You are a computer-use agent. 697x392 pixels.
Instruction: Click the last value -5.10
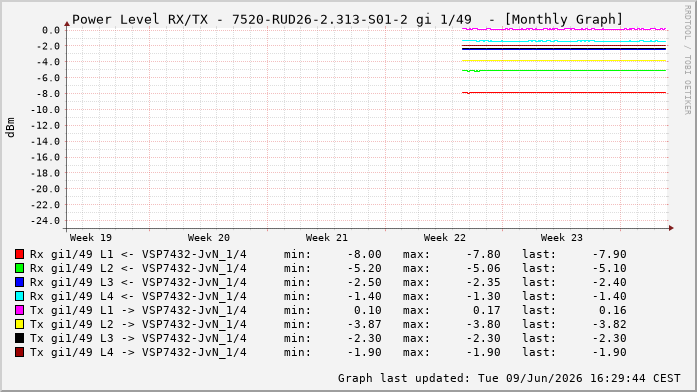point(609,268)
